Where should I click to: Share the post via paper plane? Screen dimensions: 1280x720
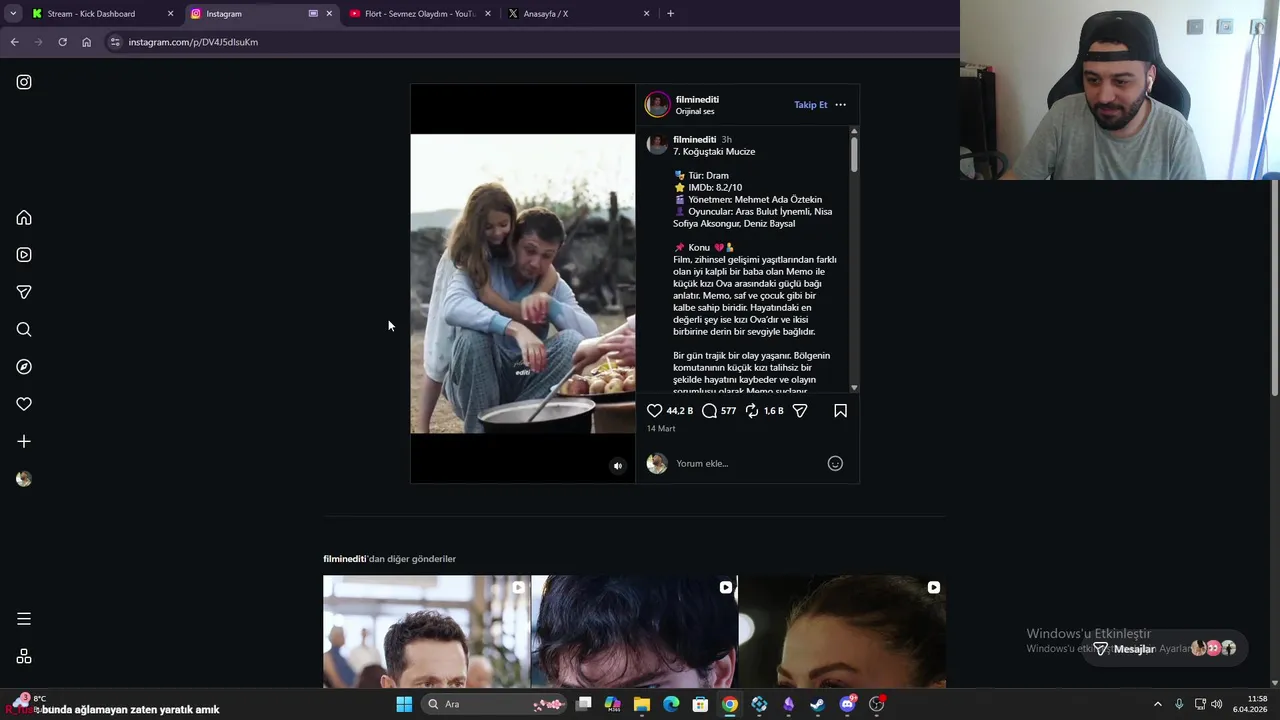[x=800, y=411]
